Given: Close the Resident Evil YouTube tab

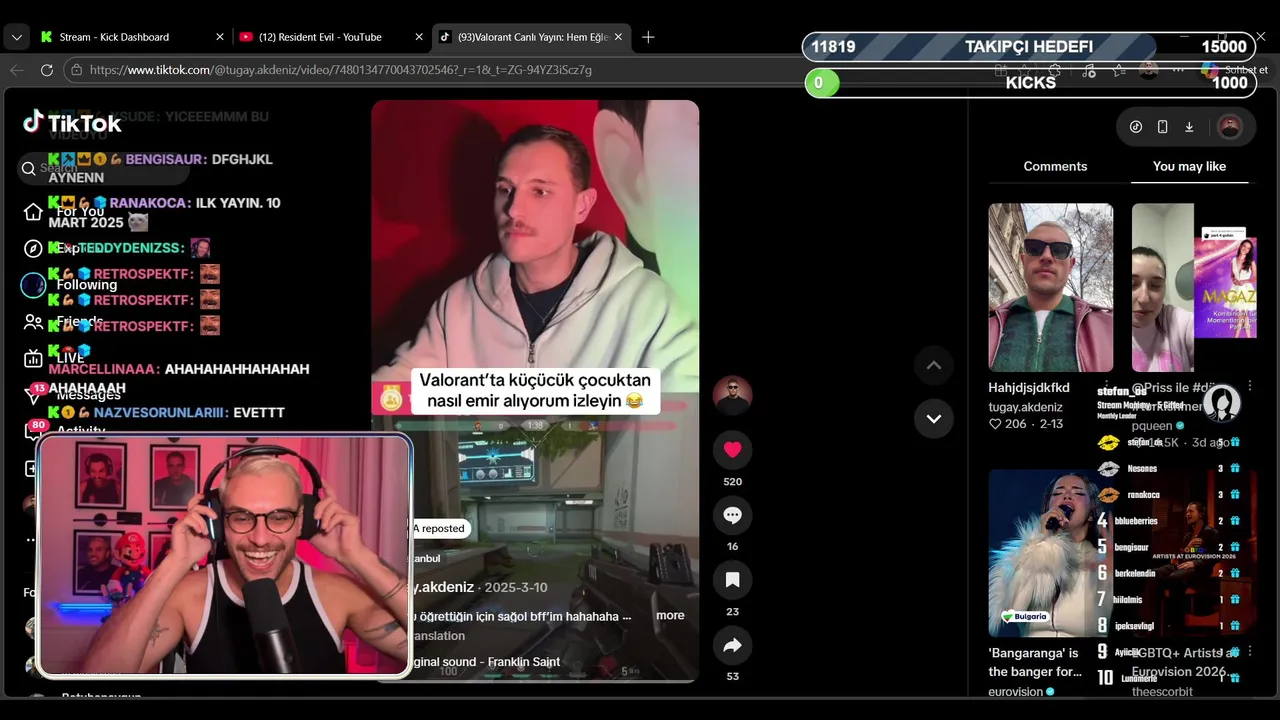Looking at the screenshot, I should click(419, 37).
